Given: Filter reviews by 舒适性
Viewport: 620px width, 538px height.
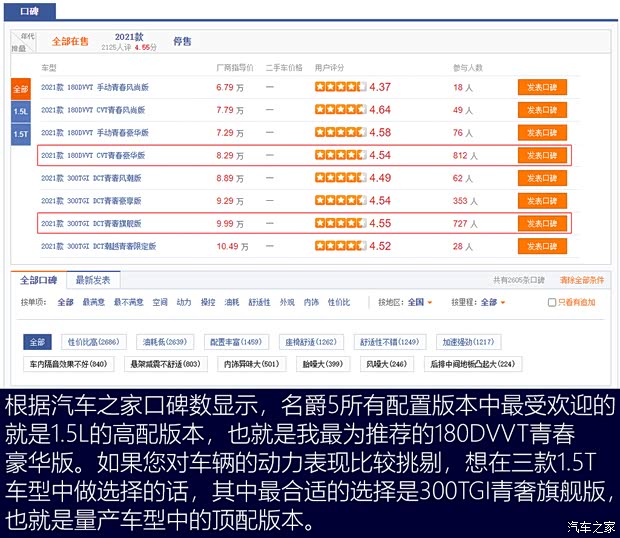Looking at the screenshot, I should coord(259,302).
